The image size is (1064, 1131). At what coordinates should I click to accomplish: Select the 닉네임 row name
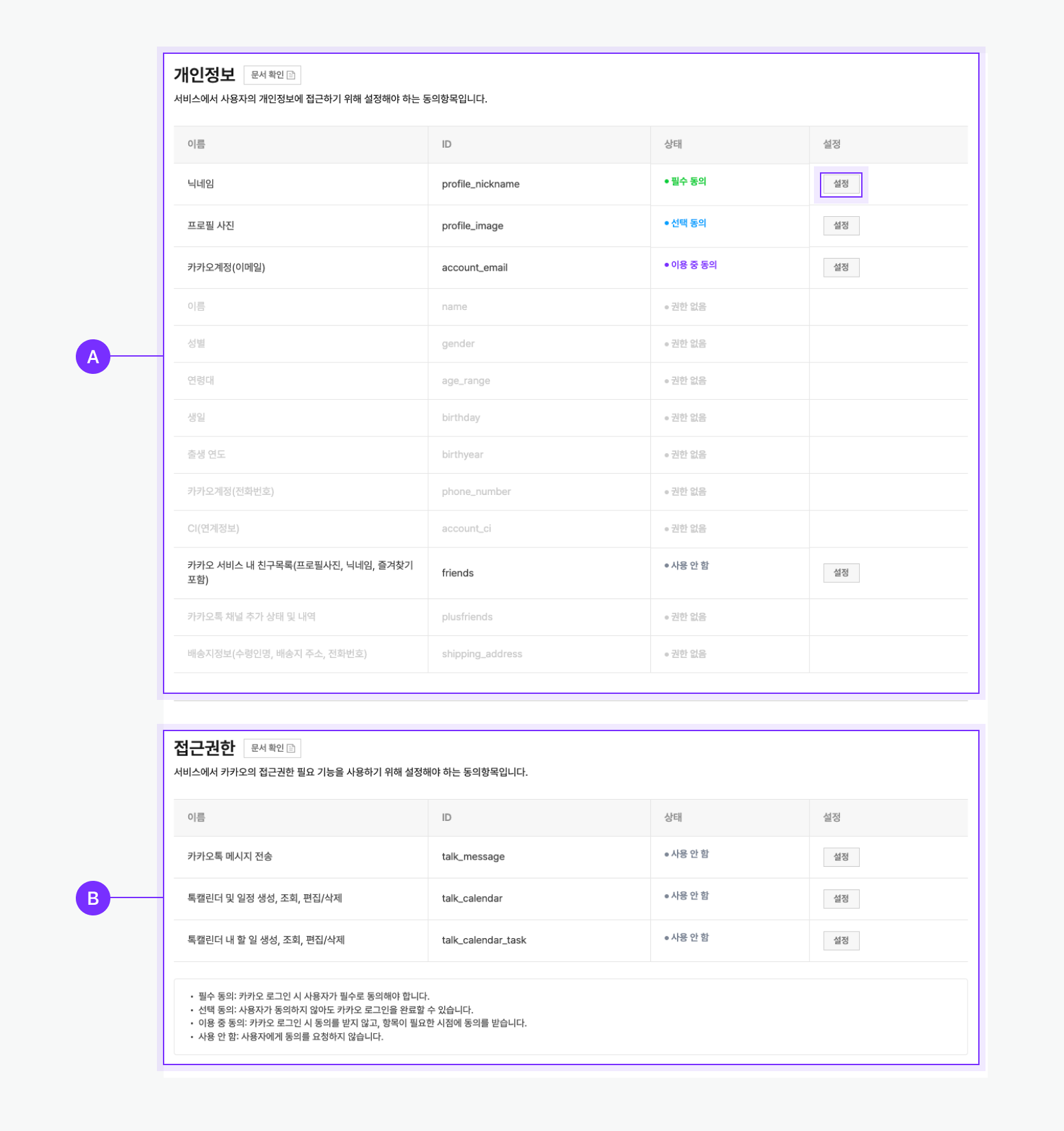coord(201,184)
